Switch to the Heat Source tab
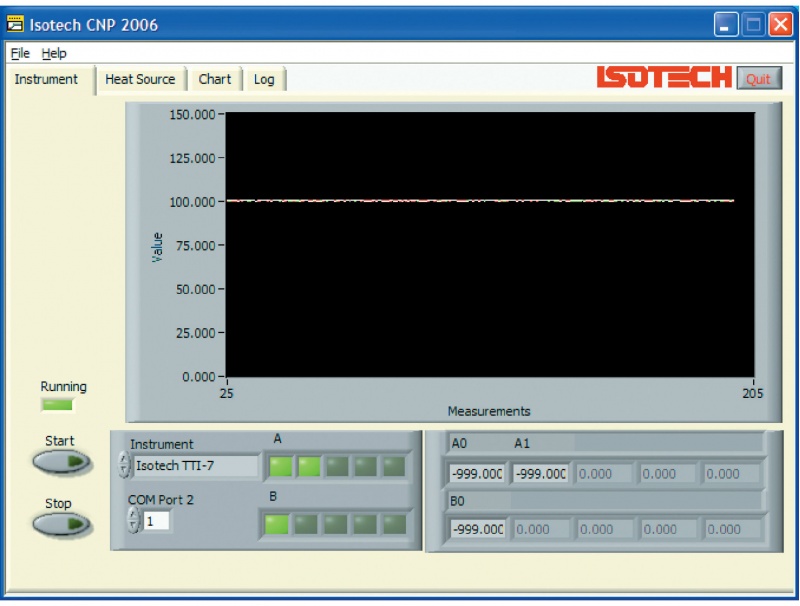The image size is (800, 606). click(x=140, y=80)
